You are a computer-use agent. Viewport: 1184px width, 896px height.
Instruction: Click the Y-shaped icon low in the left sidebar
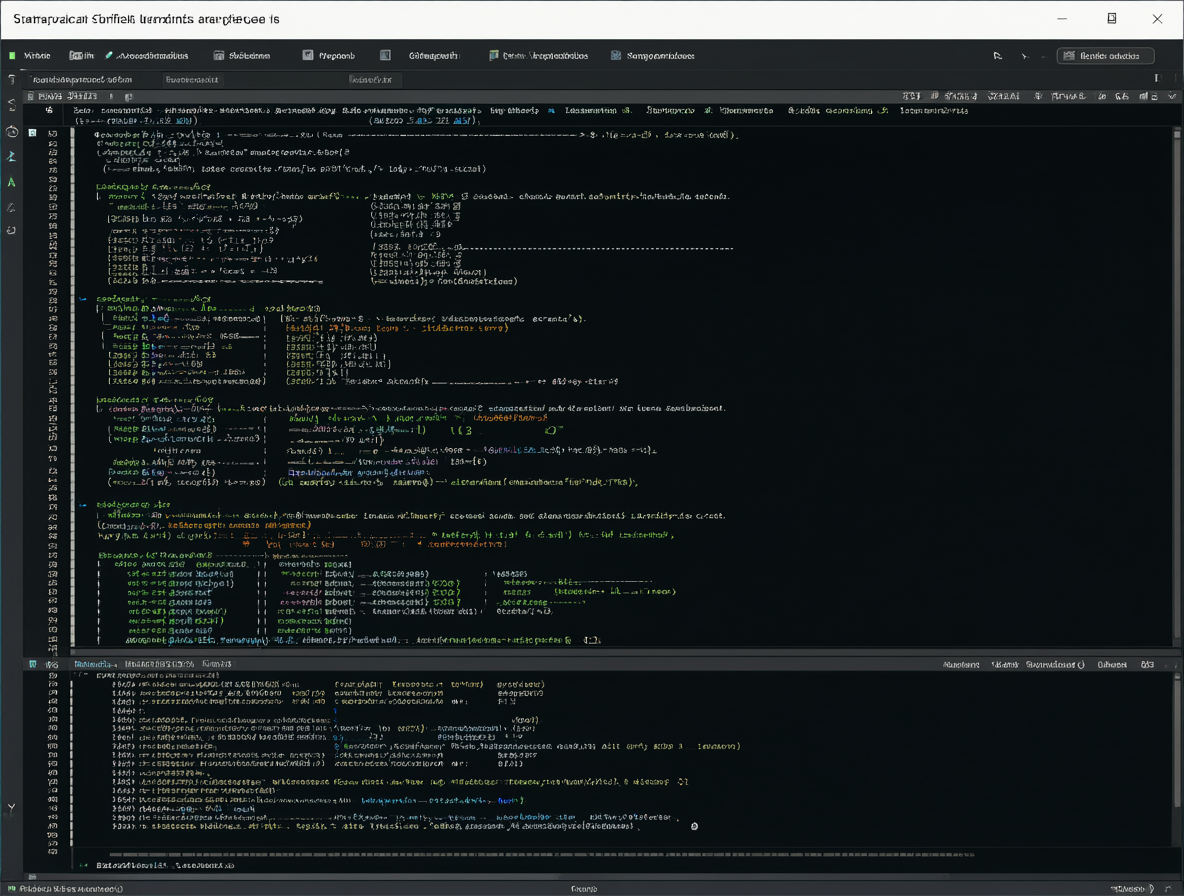coord(11,808)
